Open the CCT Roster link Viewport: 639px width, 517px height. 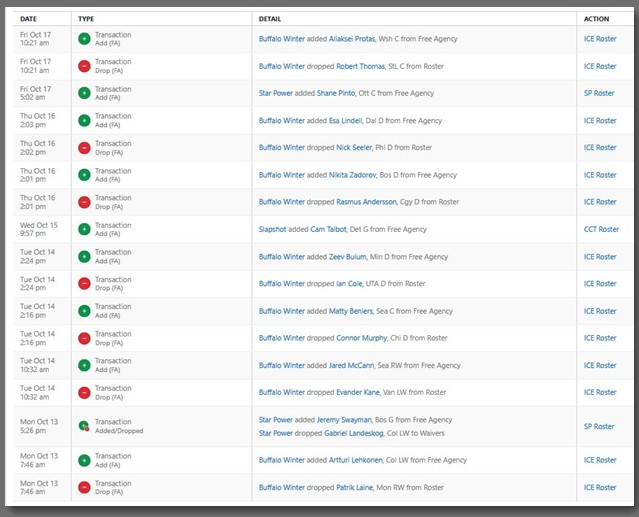point(601,229)
